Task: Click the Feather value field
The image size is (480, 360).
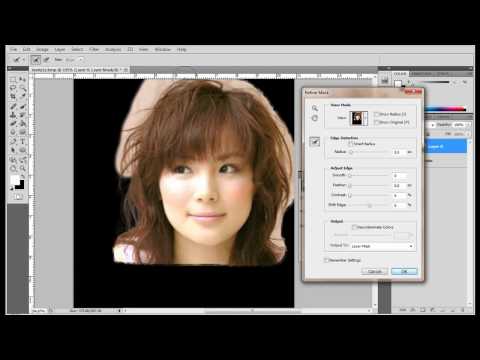Action: coord(399,185)
